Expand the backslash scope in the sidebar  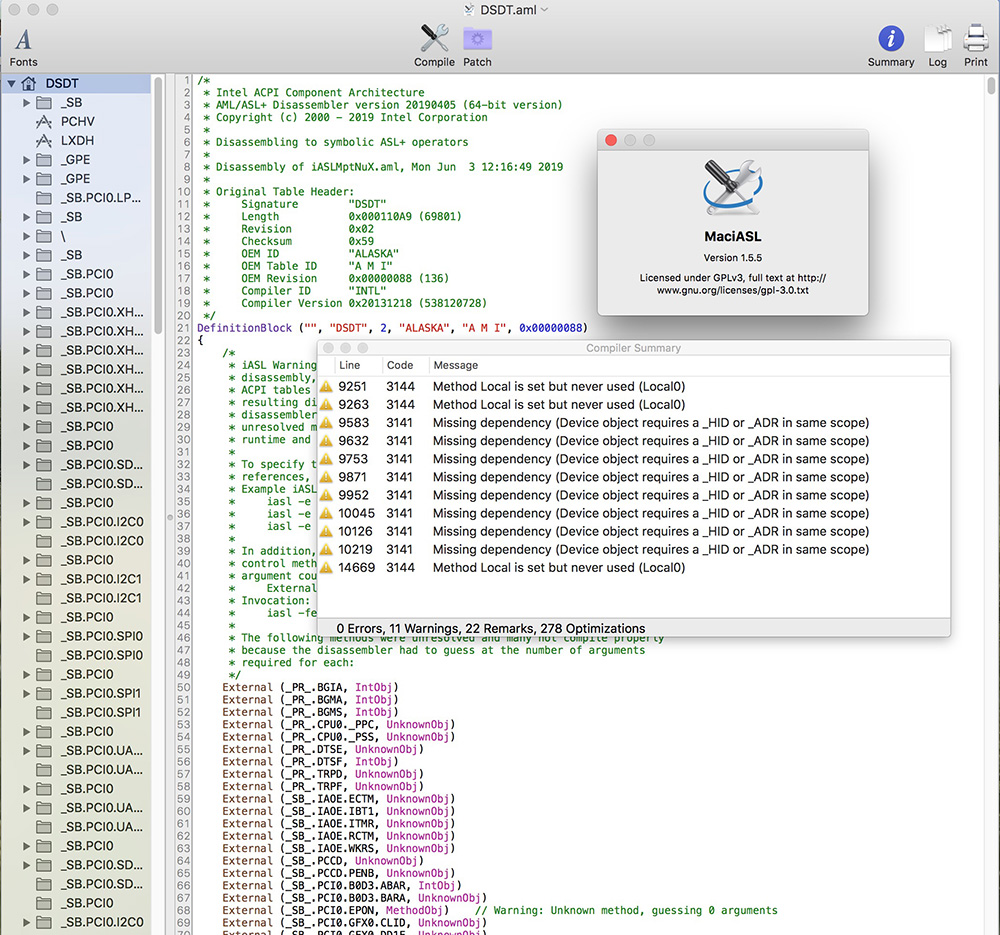pos(26,236)
